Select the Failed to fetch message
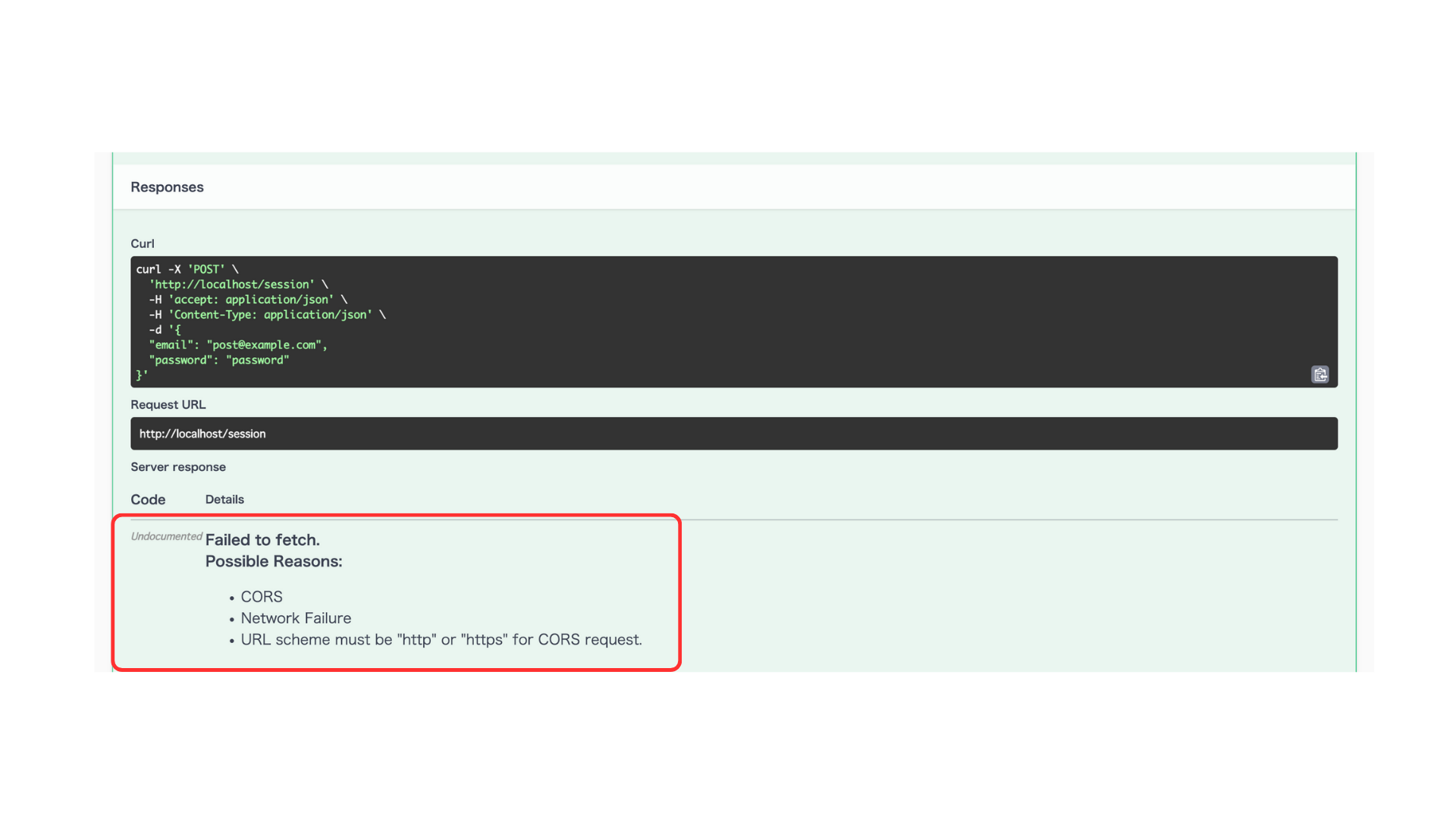 click(x=262, y=539)
